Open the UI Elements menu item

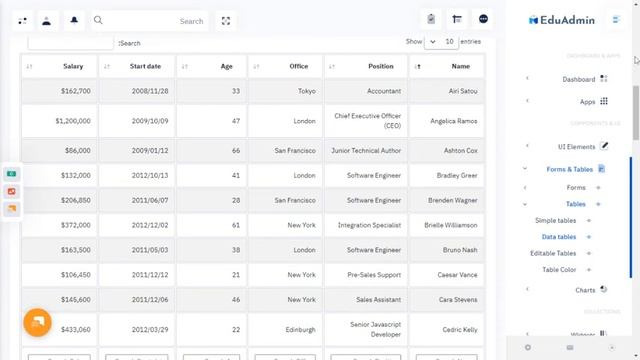coord(576,147)
